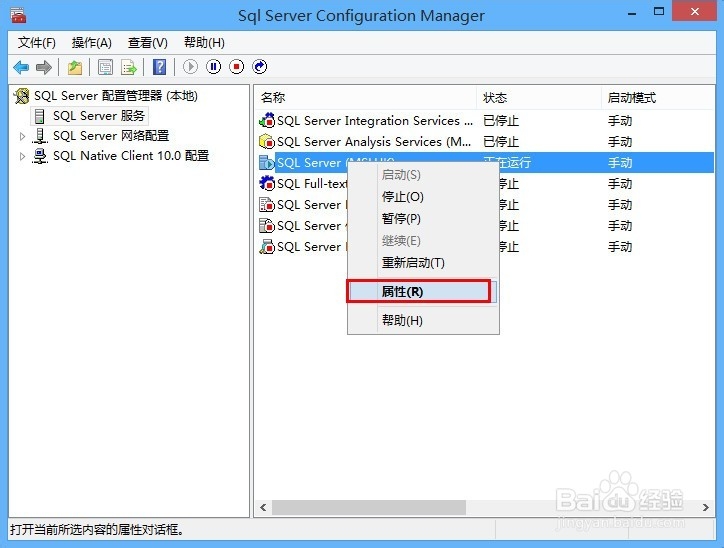Click the grayed 继续(E) context menu entry
This screenshot has height=548, width=724.
coord(423,241)
